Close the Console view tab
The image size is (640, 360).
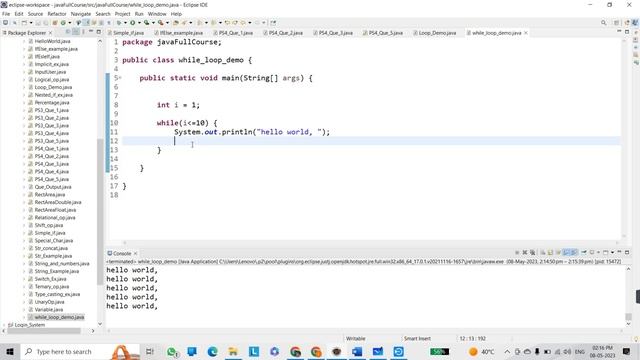point(136,253)
